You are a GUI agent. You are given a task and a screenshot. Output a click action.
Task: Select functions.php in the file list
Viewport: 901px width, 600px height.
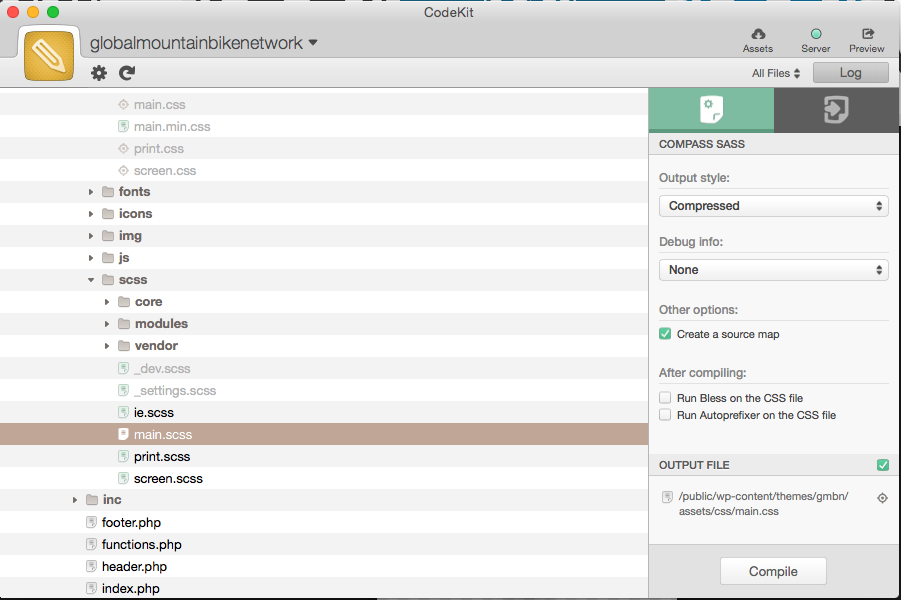pyautogui.click(x=141, y=545)
